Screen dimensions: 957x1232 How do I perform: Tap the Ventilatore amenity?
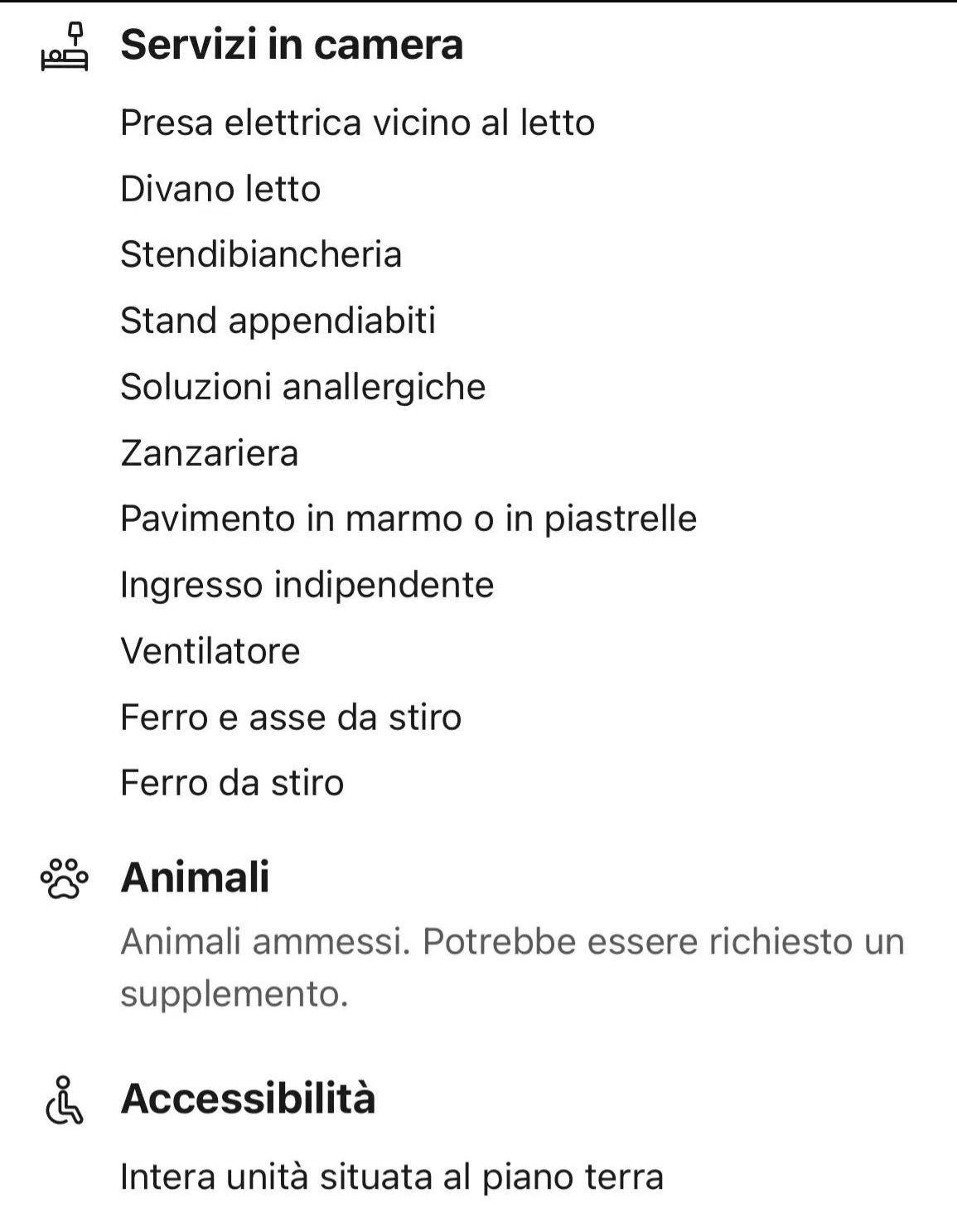pos(210,650)
